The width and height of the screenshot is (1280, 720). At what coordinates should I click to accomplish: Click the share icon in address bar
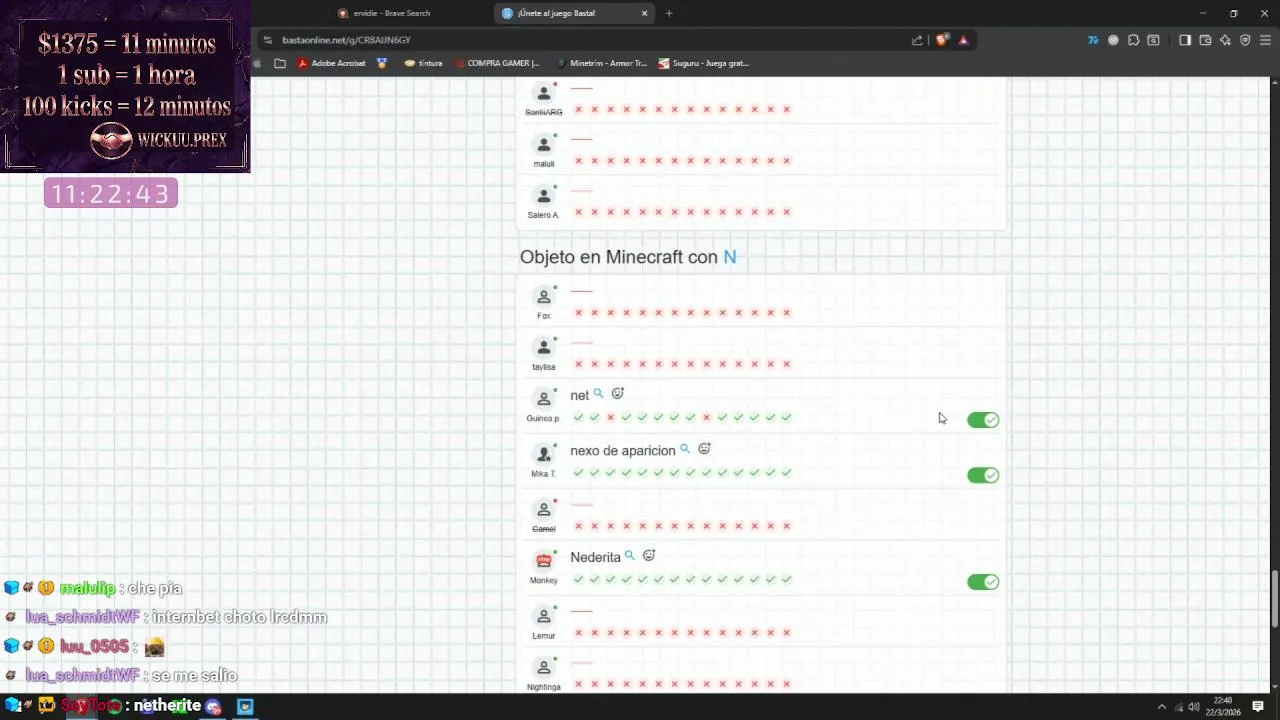(x=917, y=40)
